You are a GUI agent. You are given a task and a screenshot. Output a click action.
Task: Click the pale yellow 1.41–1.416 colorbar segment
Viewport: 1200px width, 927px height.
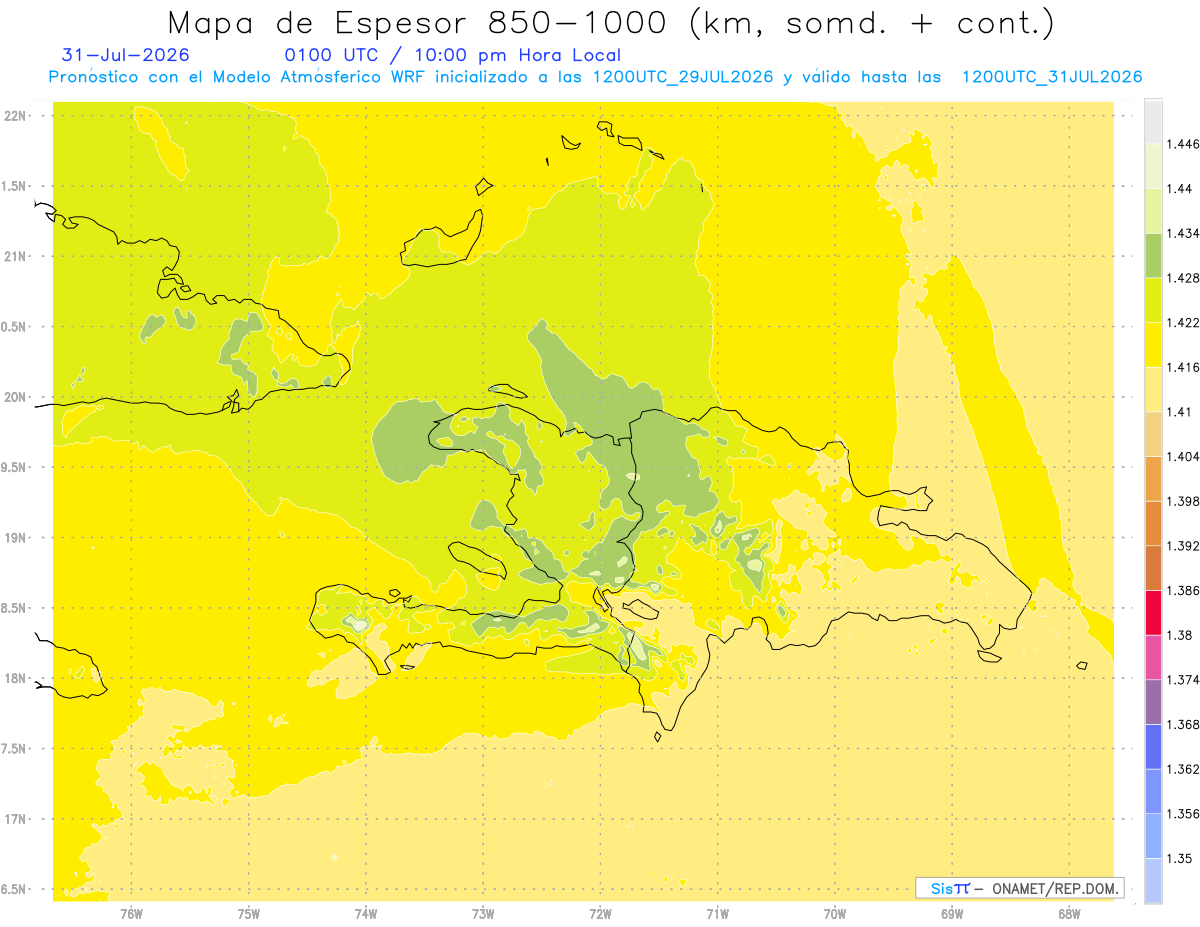coord(1153,389)
